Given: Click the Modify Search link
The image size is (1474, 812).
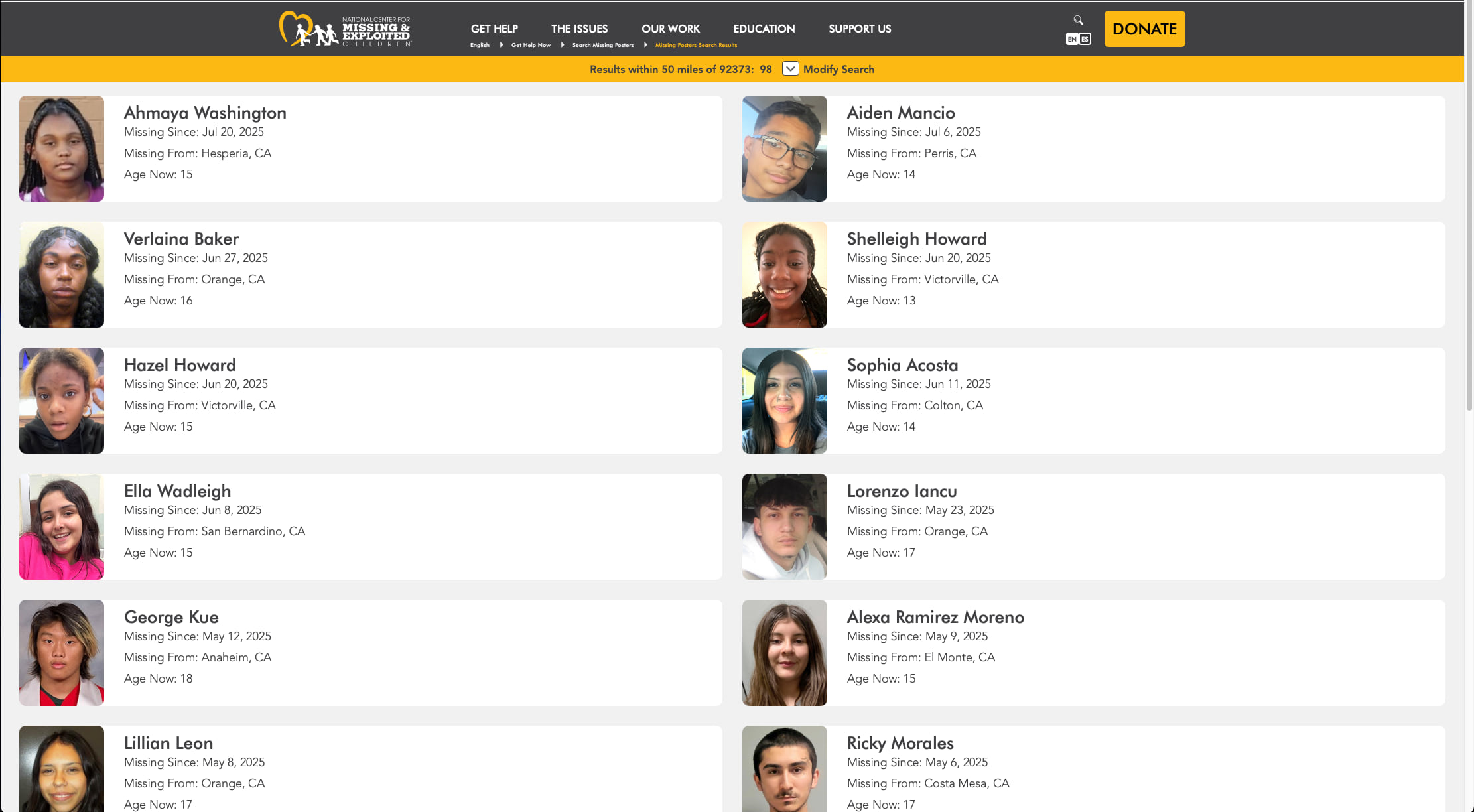Looking at the screenshot, I should (x=839, y=68).
